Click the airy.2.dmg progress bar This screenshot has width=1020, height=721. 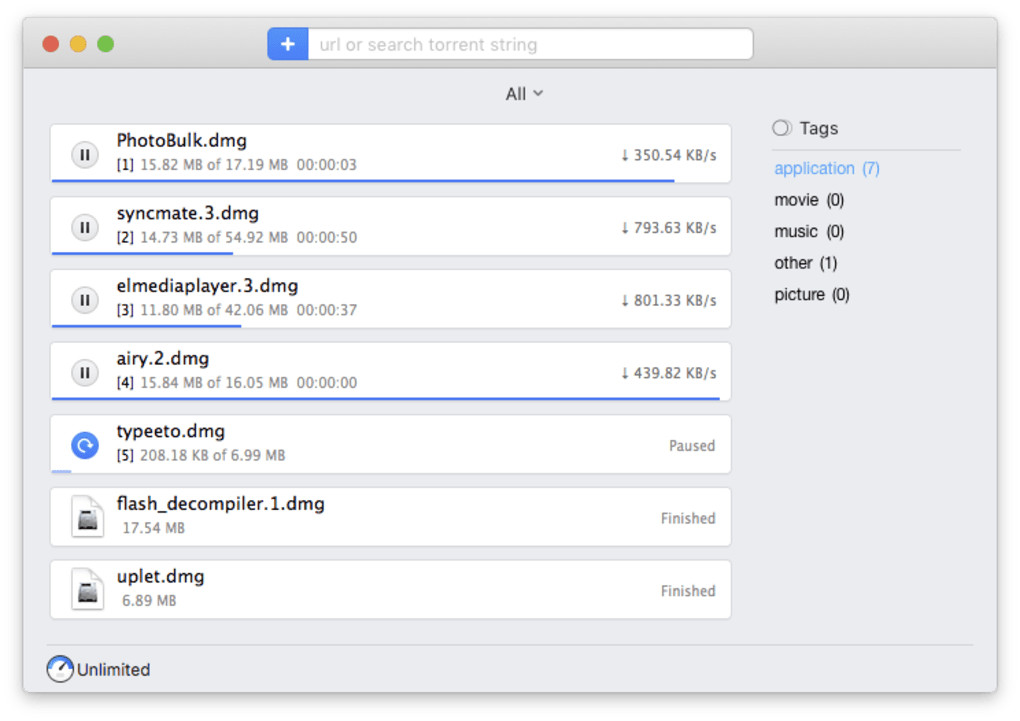coord(386,398)
